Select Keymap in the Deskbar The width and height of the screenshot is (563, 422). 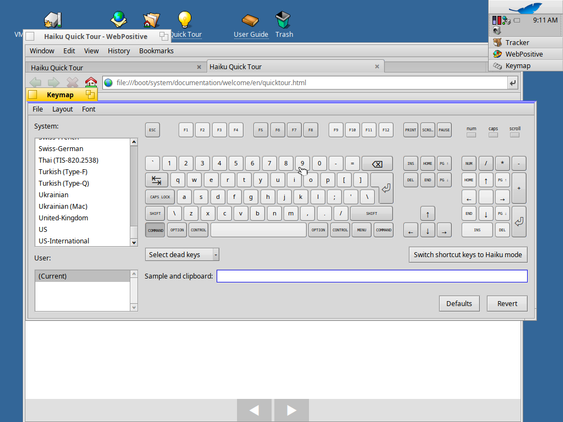pos(526,66)
